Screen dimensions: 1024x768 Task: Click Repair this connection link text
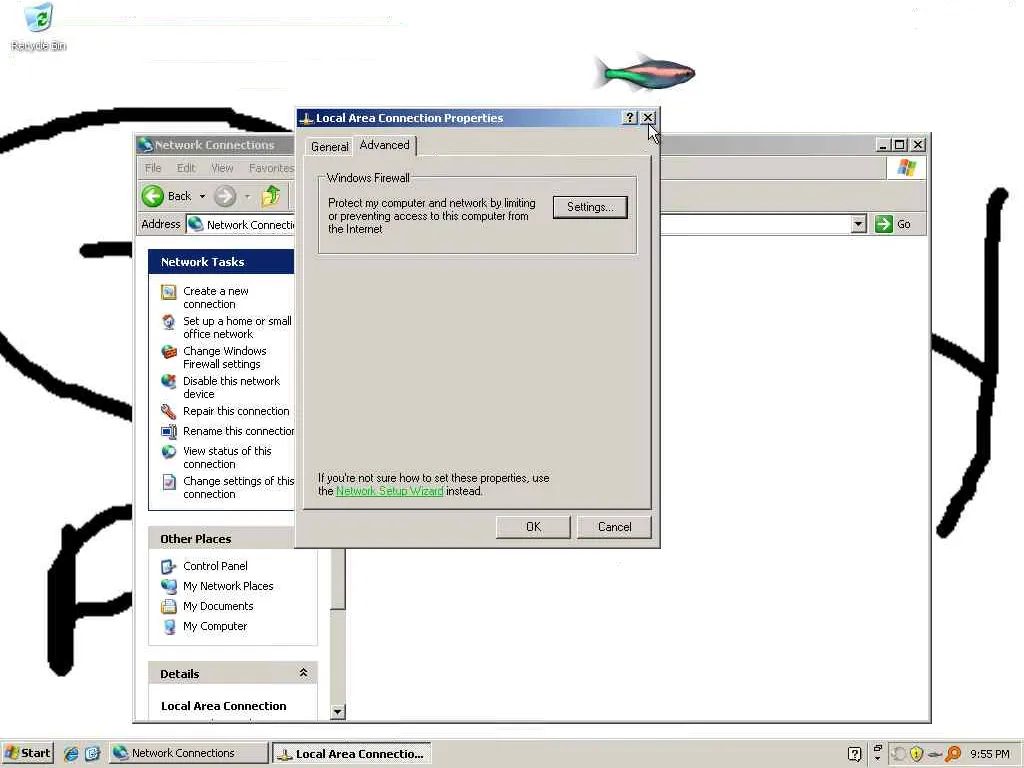236,411
